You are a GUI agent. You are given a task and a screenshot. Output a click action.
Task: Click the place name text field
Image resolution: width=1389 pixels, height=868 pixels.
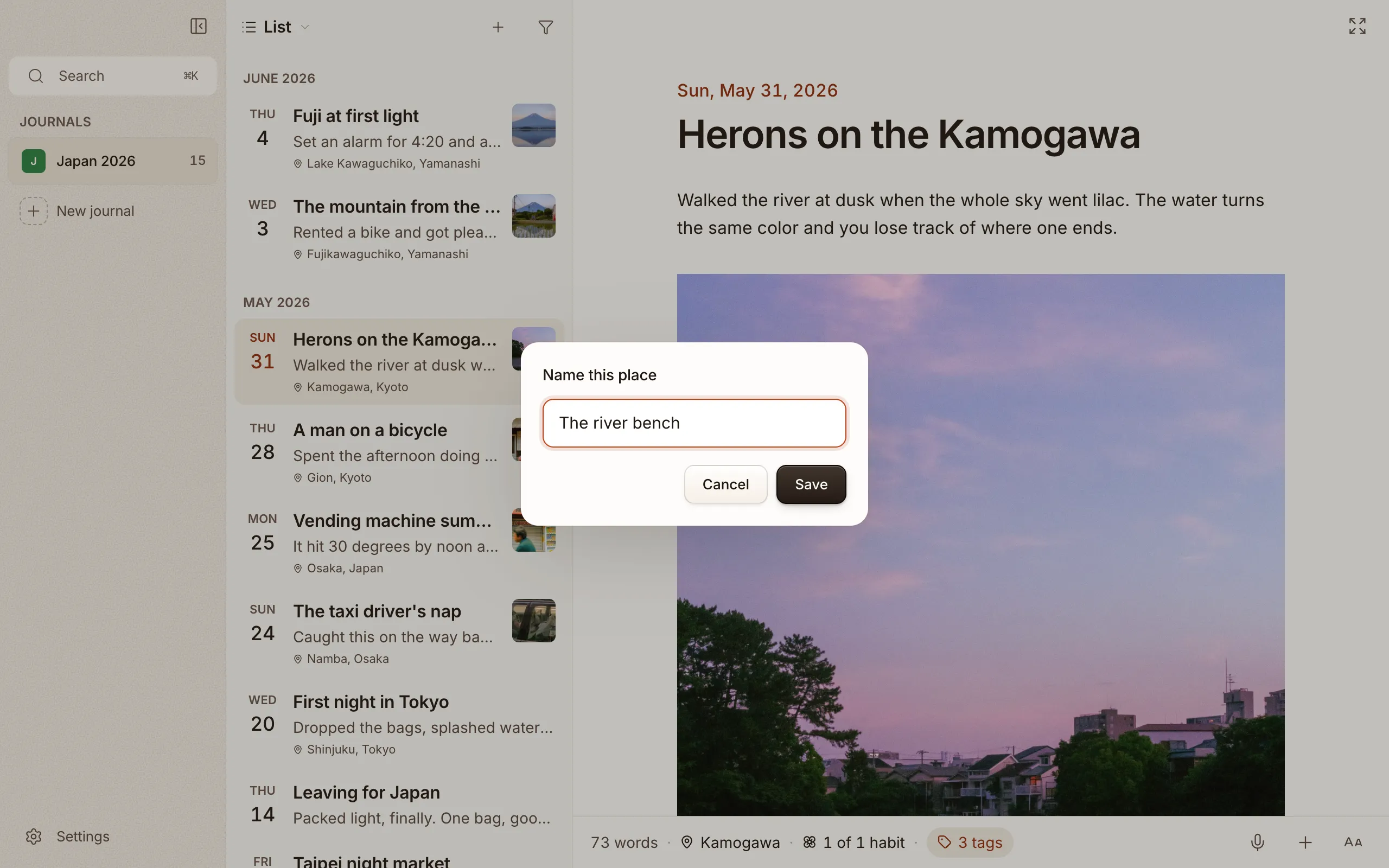(x=694, y=423)
